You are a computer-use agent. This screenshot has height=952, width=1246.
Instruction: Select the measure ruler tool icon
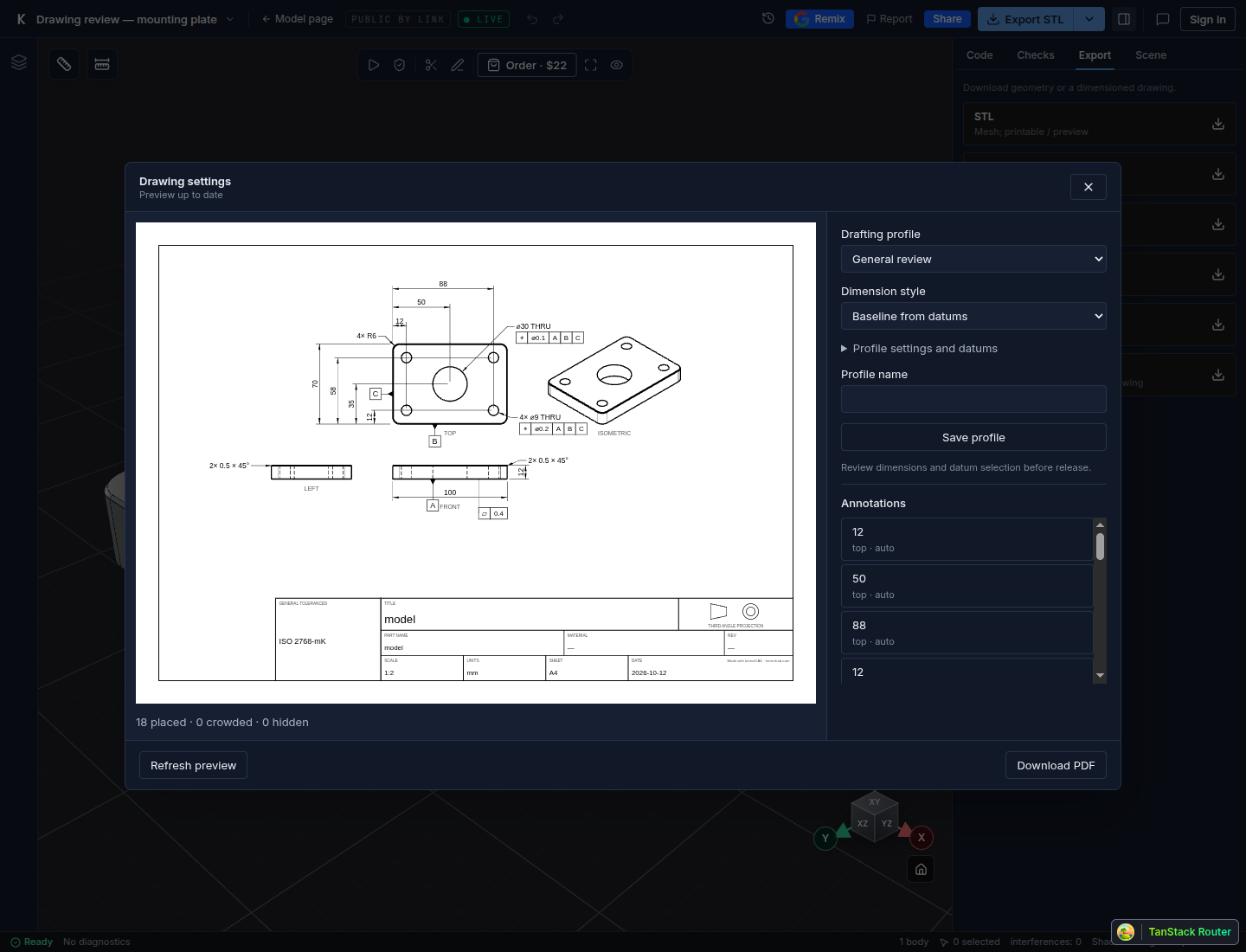(64, 64)
